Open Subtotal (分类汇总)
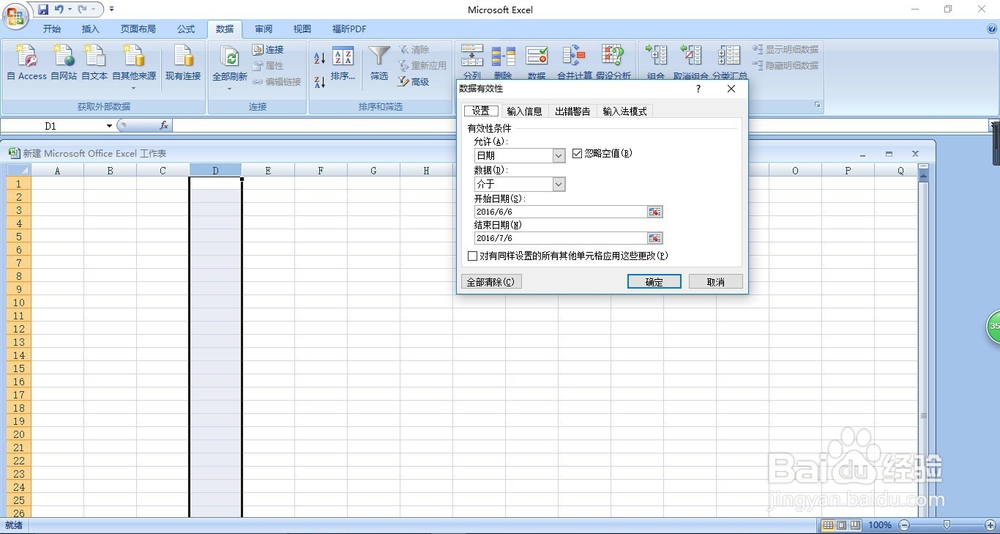This screenshot has width=1000, height=534. 730,62
